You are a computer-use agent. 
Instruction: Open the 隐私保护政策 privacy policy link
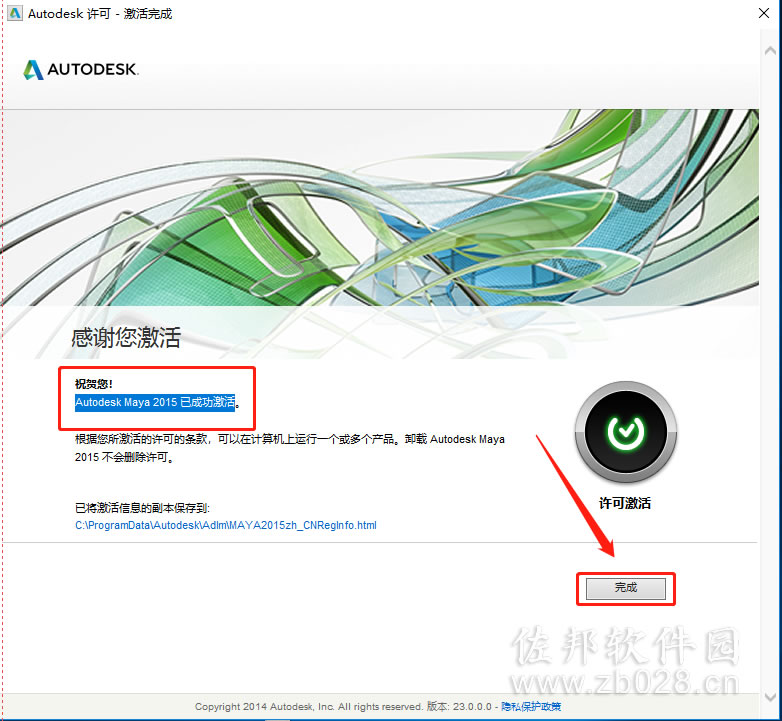(x=531, y=707)
